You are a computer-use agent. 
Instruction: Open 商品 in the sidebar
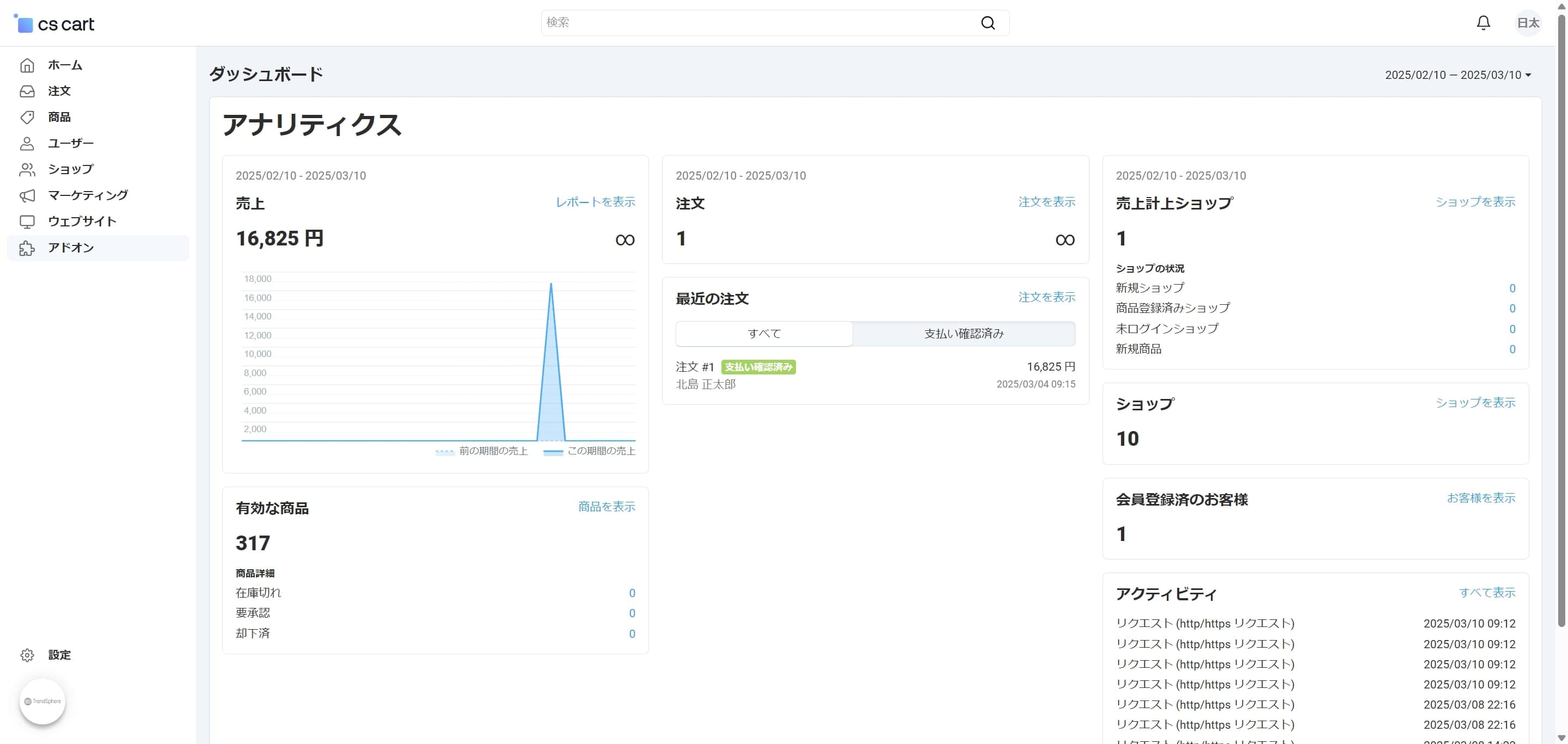pos(97,118)
